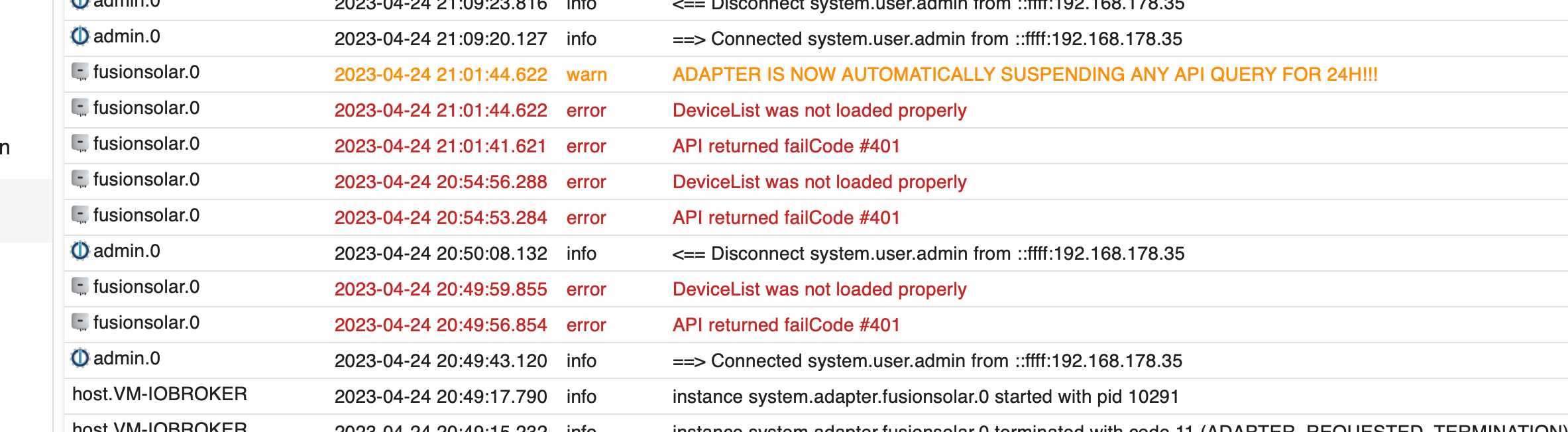Click the Disconnect system.user.admin message at 20:50:08.132
1568x432 pixels.
928,253
